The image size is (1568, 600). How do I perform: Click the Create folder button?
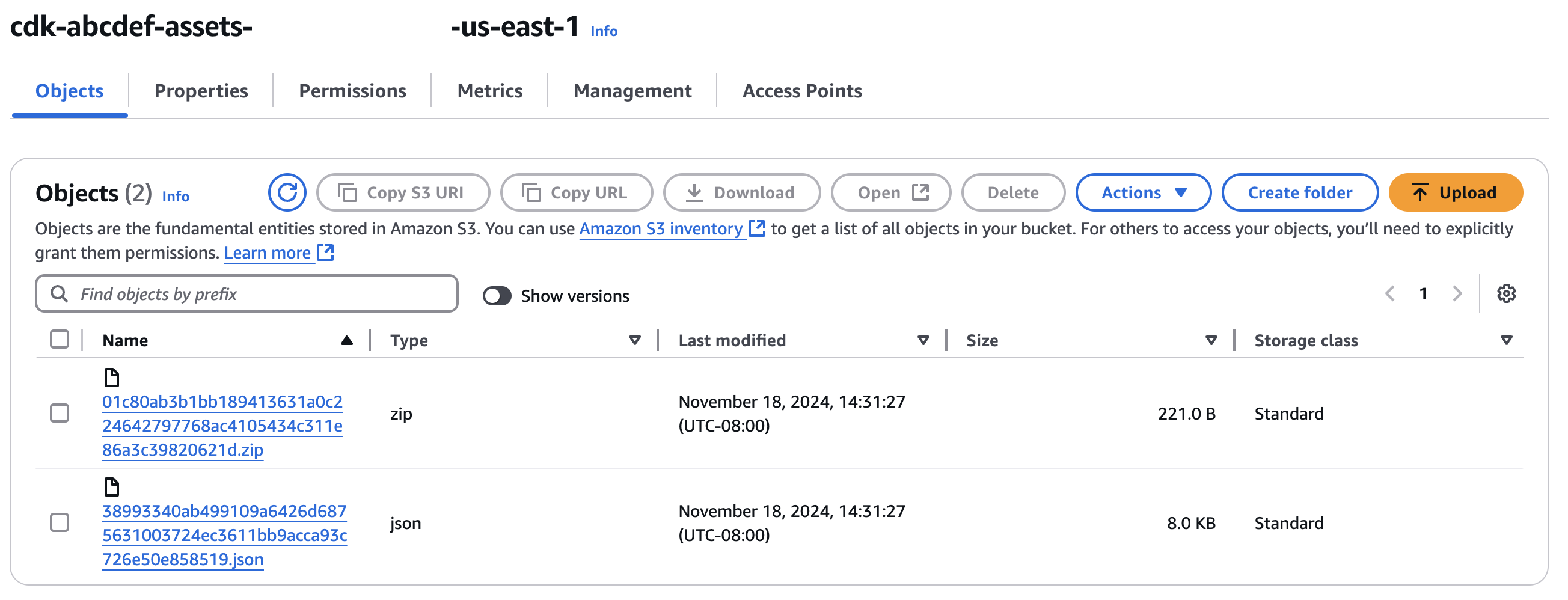pos(1300,193)
